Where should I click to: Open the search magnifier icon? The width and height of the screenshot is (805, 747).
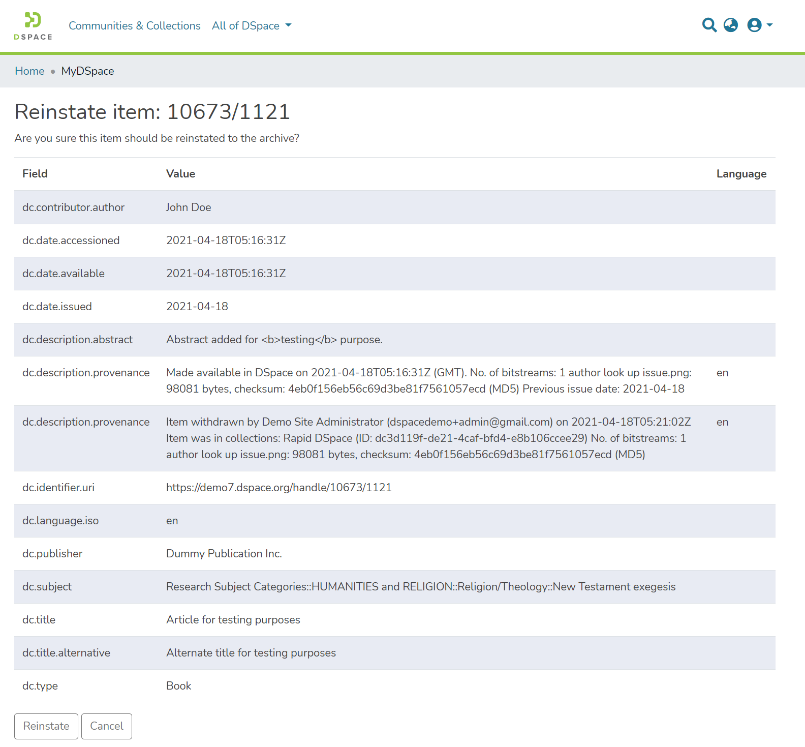pyautogui.click(x=709, y=25)
